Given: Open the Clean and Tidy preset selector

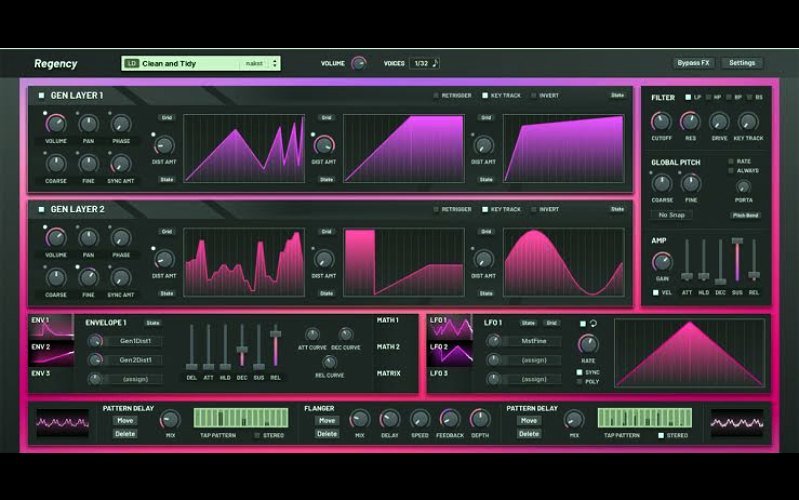Looking at the screenshot, I should pyautogui.click(x=201, y=64).
